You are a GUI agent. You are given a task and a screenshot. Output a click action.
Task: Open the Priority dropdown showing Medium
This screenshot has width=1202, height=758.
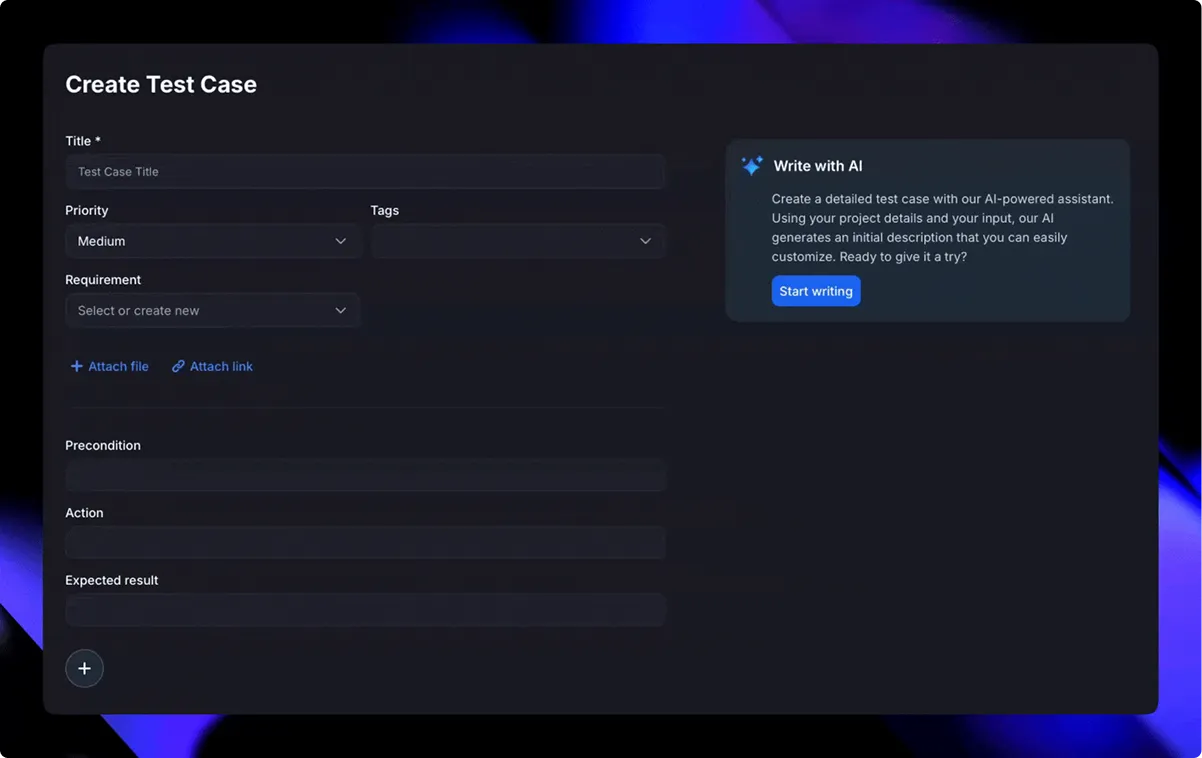[x=212, y=241]
